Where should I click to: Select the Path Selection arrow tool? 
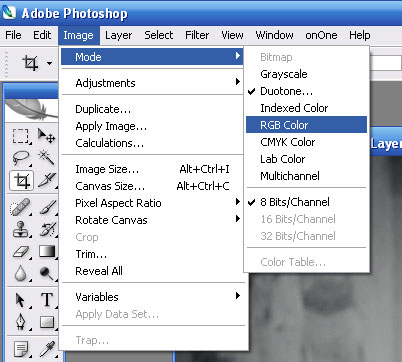pyautogui.click(x=21, y=300)
